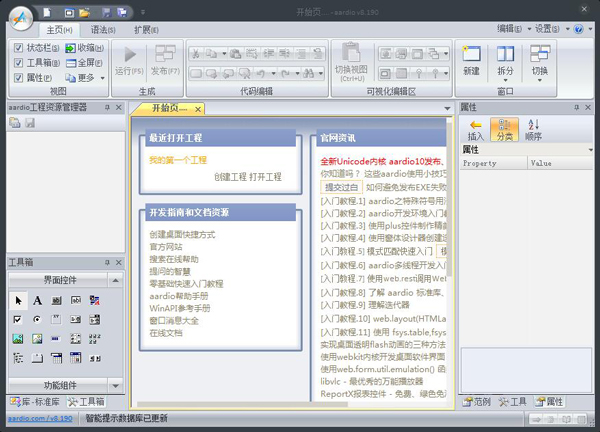Open 我的第一个工程 recent project link

(x=178, y=160)
